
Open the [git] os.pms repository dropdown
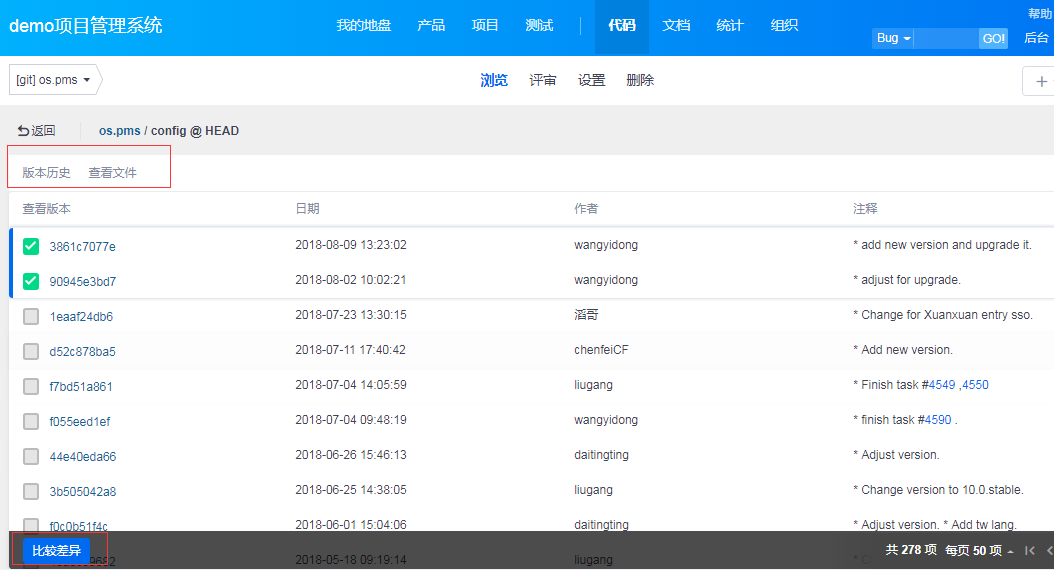(53, 79)
